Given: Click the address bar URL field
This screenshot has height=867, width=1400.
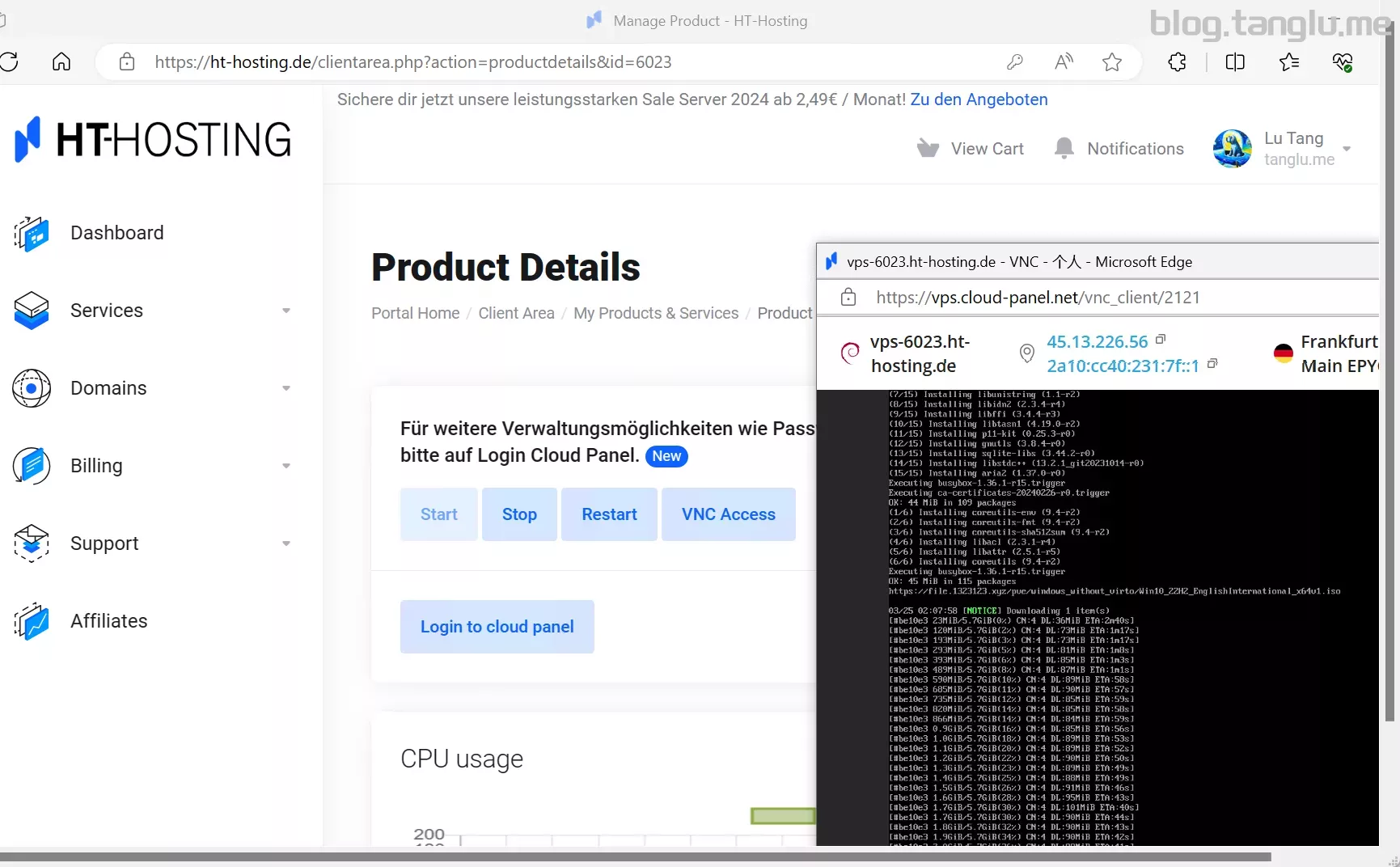Looking at the screenshot, I should (566, 62).
